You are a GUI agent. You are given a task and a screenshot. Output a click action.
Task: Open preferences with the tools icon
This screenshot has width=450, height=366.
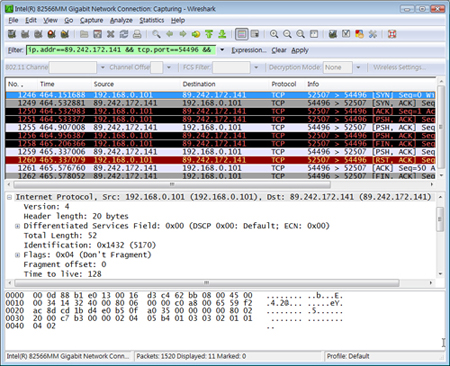point(373,34)
